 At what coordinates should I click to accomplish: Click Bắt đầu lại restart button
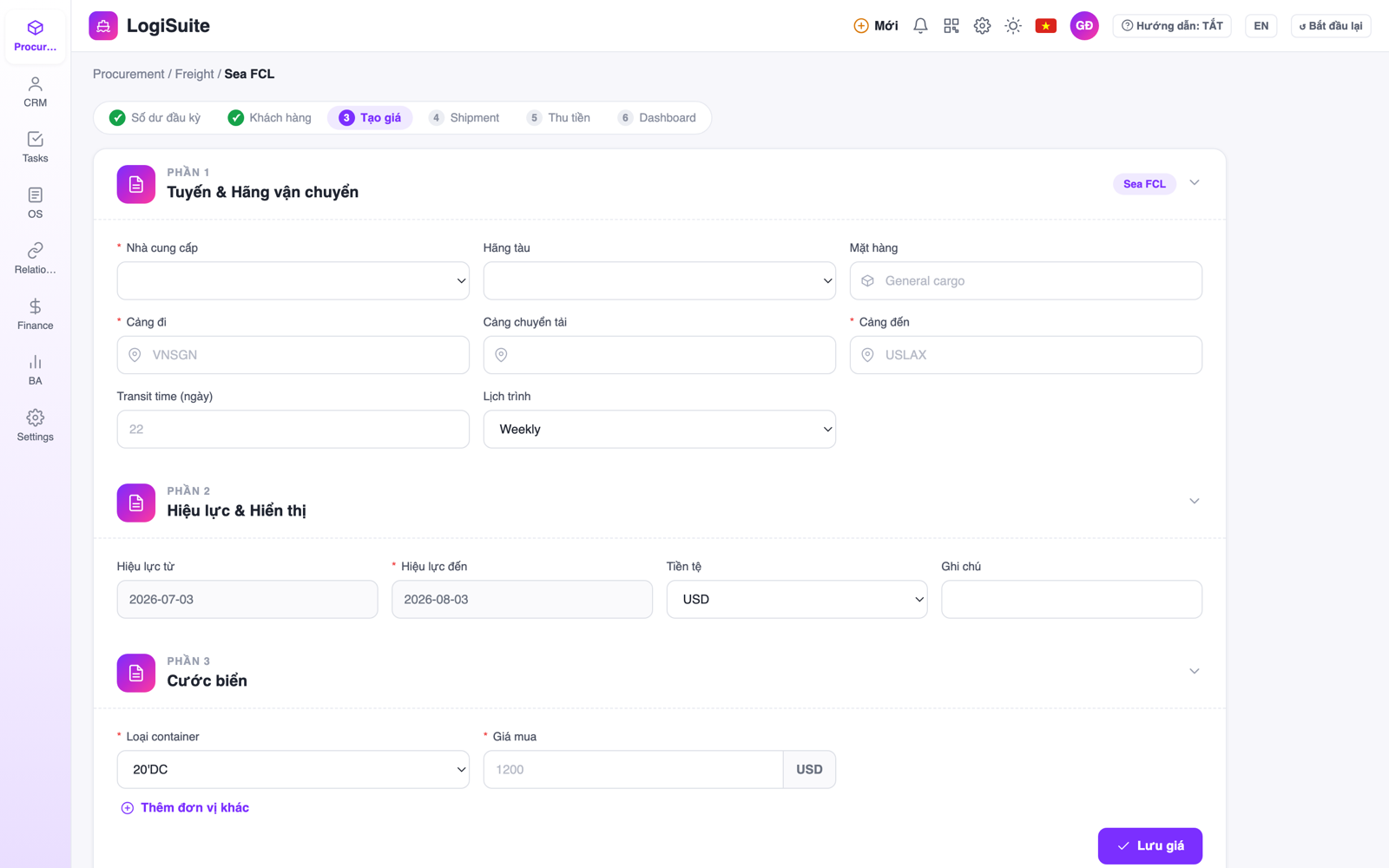pos(1331,26)
